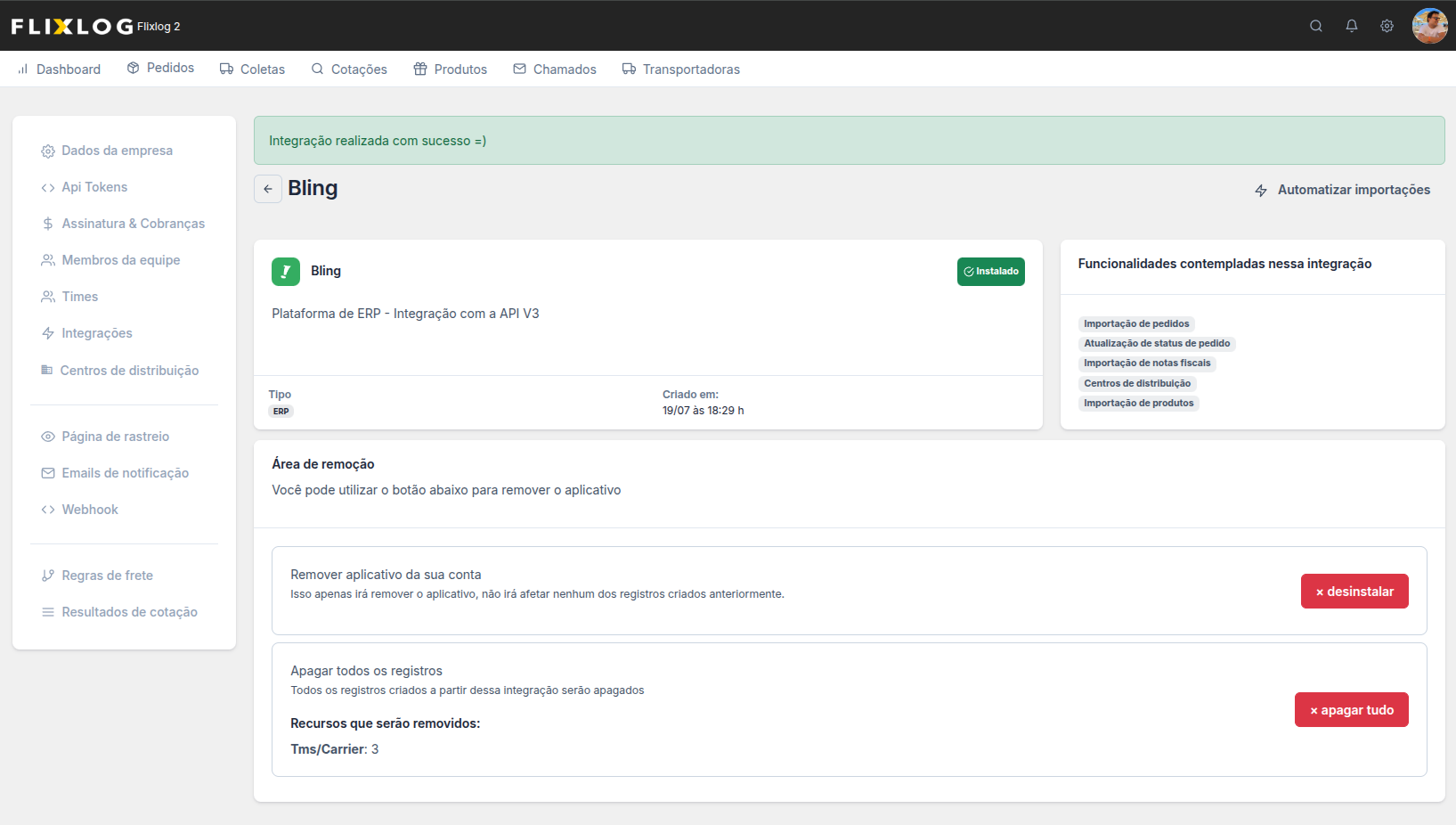1456x825 pixels.
Task: Click gear icon beside Dados da empresa
Action: [x=48, y=151]
